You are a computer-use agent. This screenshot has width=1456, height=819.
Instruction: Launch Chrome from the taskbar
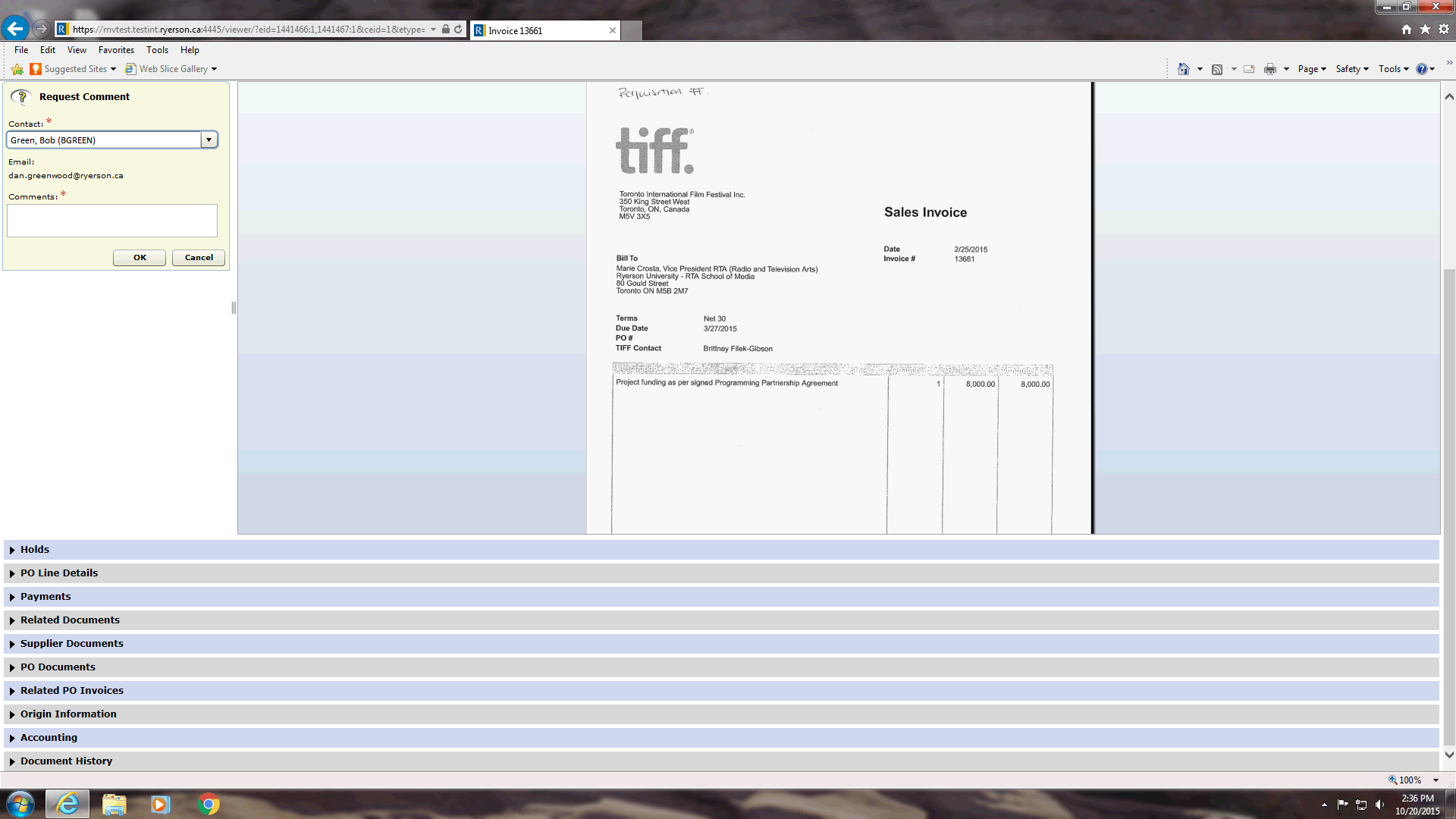(x=208, y=804)
